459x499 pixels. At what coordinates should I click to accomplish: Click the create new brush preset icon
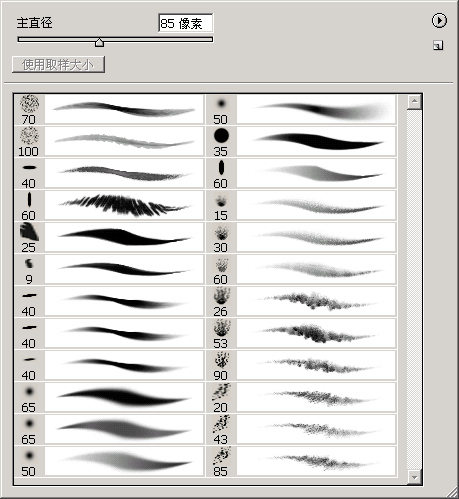tap(438, 45)
